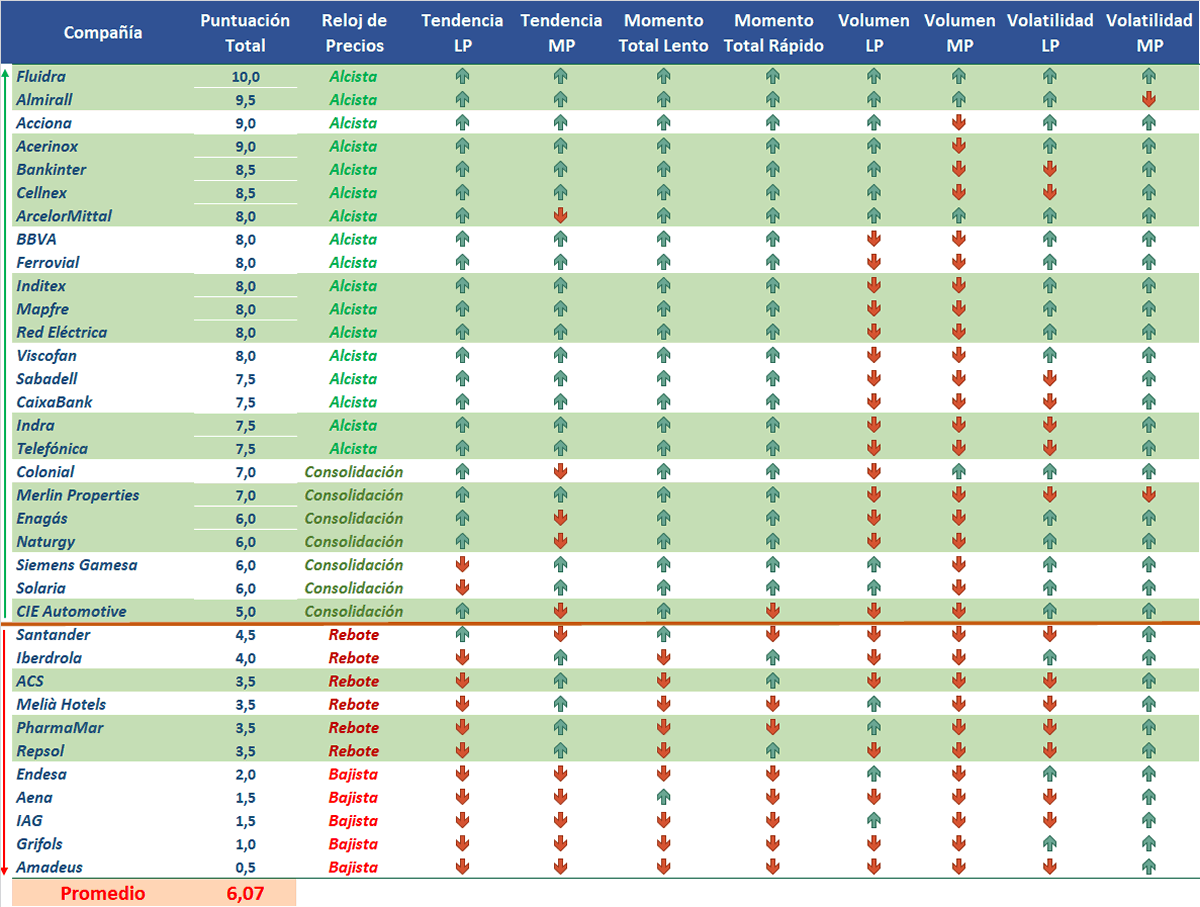Click the PharmaMar company name
The width and height of the screenshot is (1200, 907).
tap(60, 727)
